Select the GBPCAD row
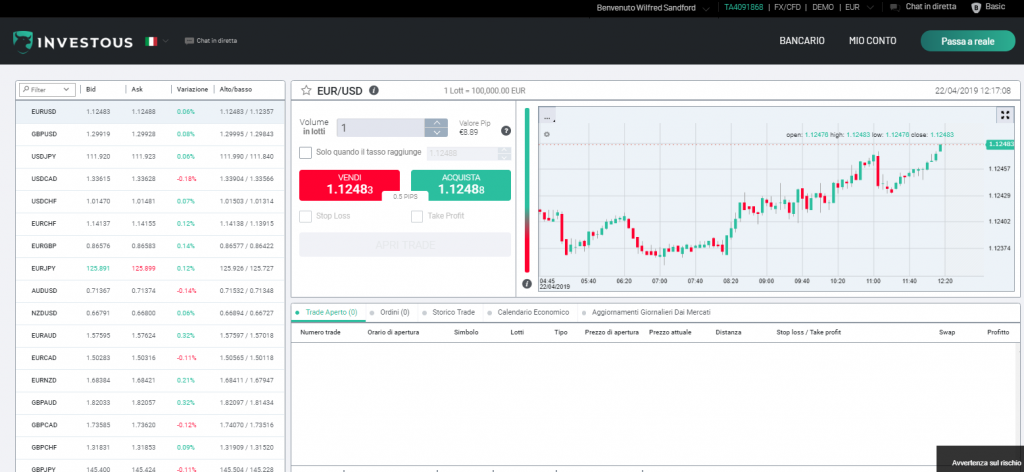The width and height of the screenshot is (1024, 472). tap(150, 425)
